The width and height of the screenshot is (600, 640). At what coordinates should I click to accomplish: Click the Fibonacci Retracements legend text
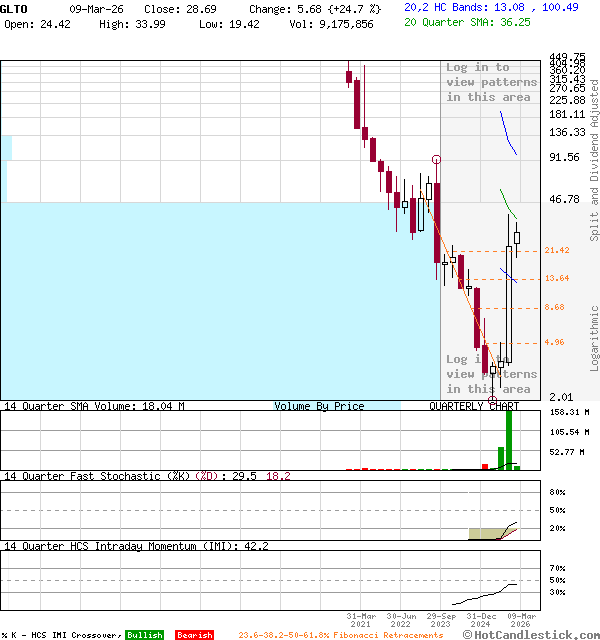340,635
